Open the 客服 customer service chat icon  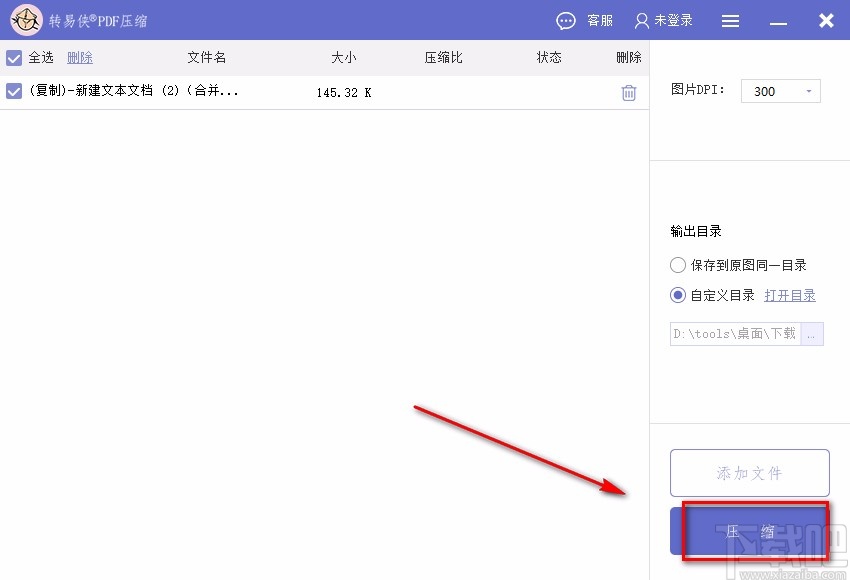[x=566, y=20]
